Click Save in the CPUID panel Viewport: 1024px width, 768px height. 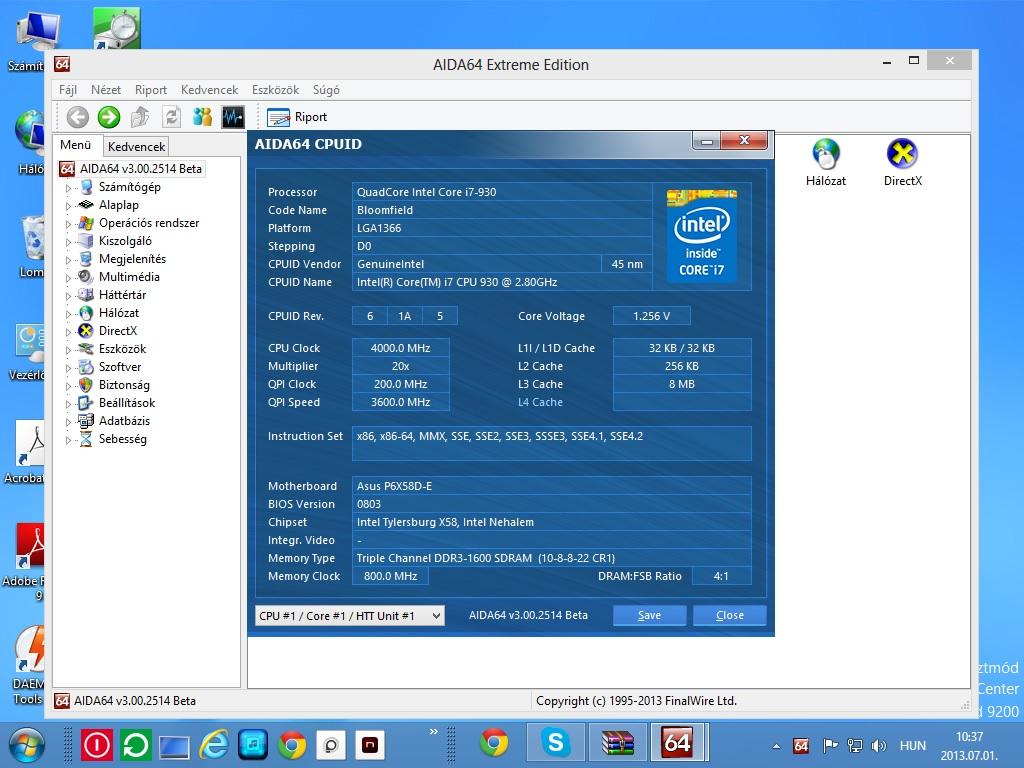point(649,615)
